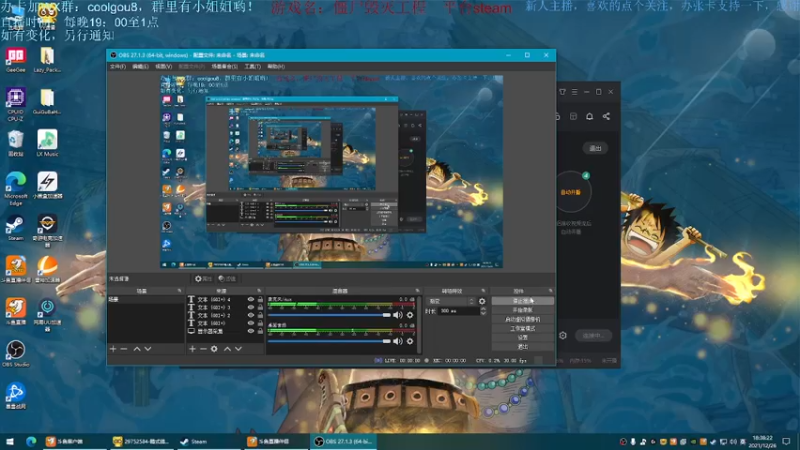
Task: Hide the 文本 (GDI+) 4 source
Action: pos(251,299)
